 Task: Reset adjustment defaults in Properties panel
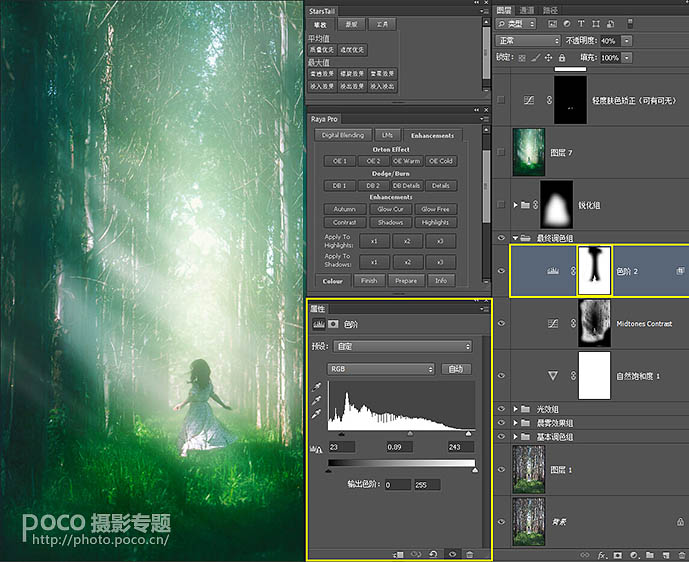pos(433,555)
